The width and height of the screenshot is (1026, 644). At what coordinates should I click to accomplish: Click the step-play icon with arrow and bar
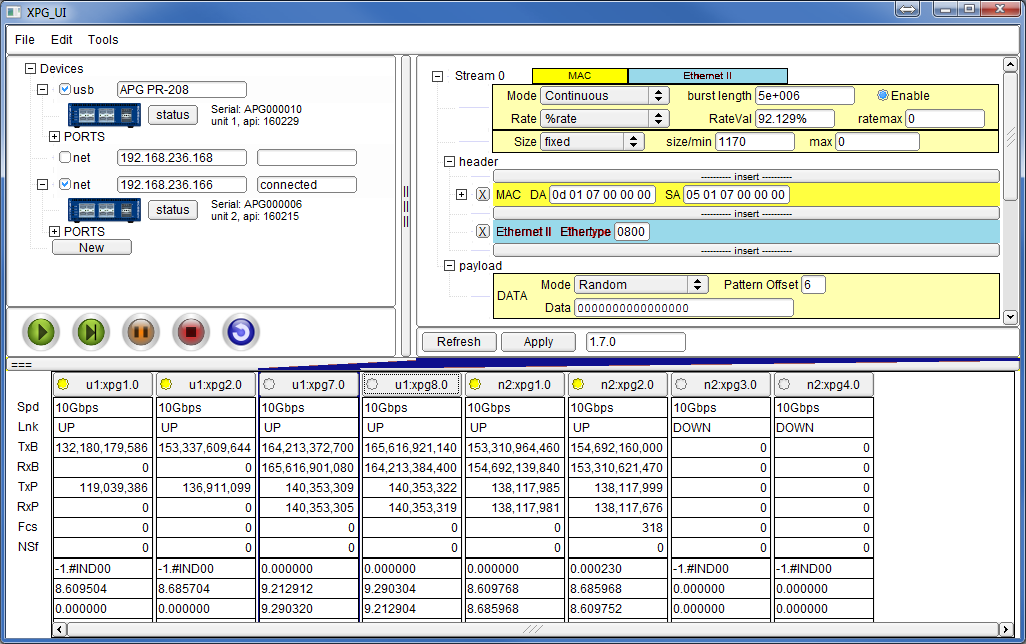pyautogui.click(x=90, y=332)
